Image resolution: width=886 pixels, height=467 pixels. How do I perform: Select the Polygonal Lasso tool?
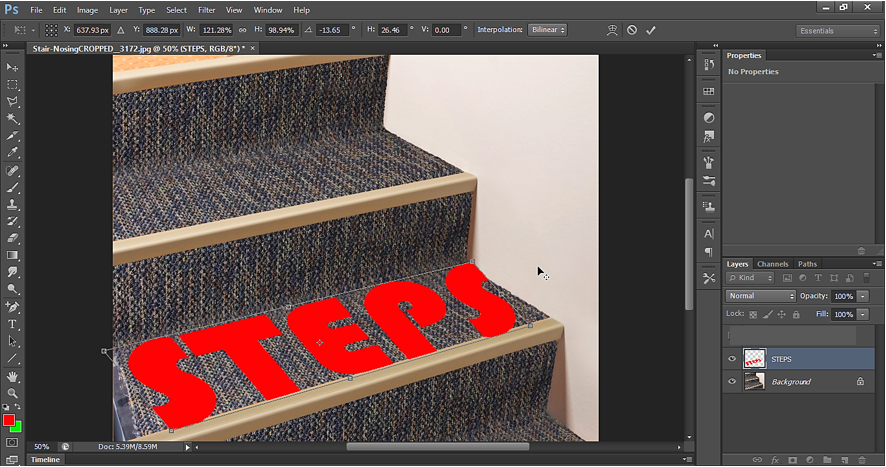[12, 102]
